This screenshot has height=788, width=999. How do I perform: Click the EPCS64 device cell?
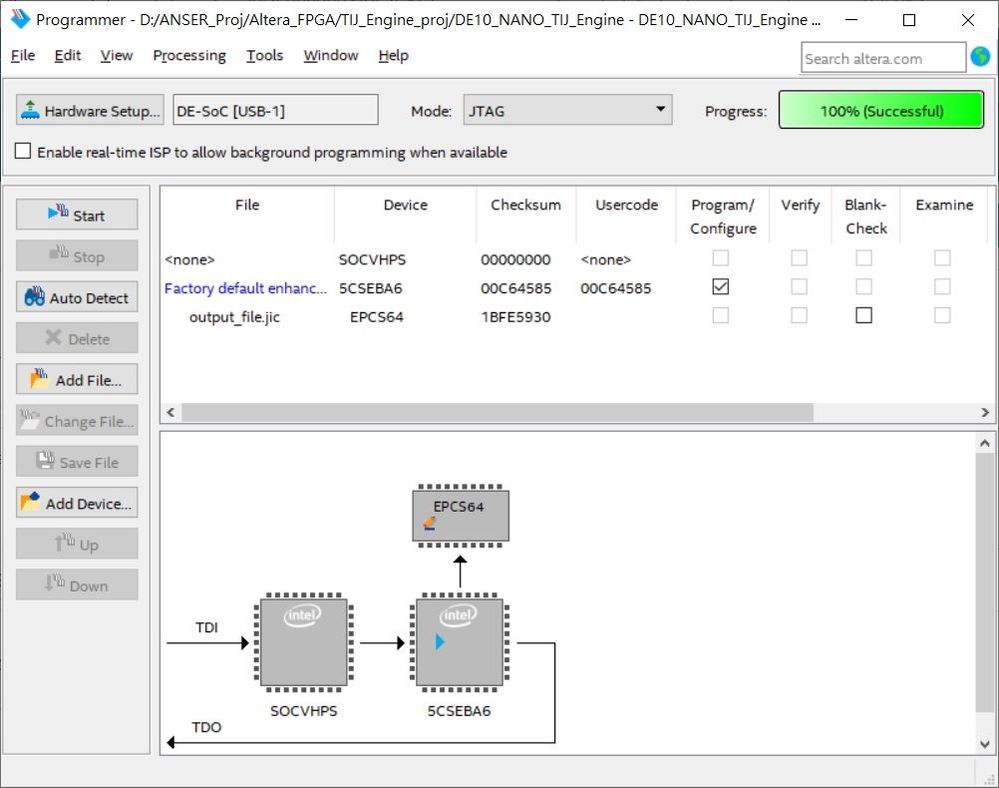[377, 317]
